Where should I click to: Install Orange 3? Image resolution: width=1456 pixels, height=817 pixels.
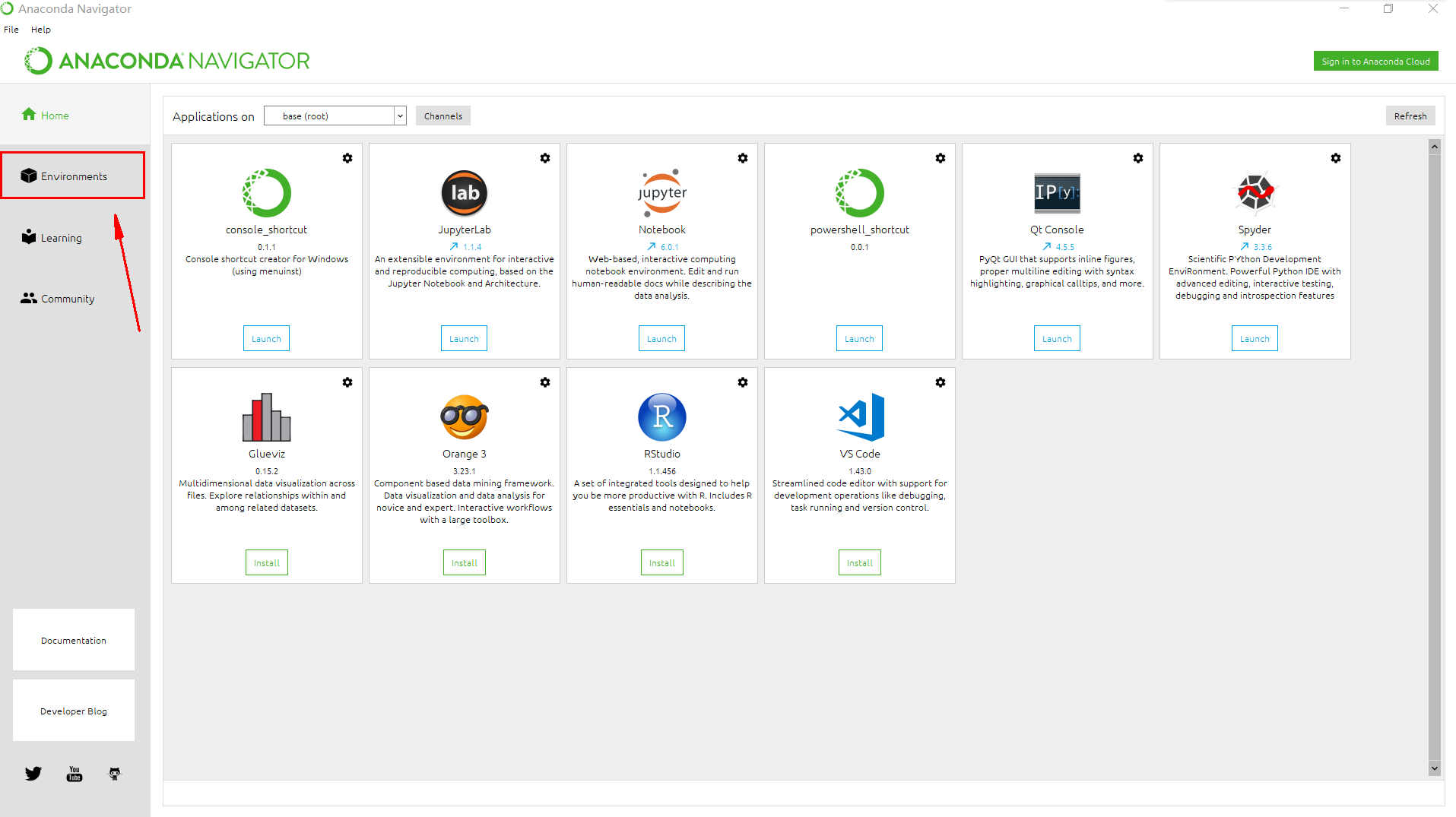tap(465, 563)
